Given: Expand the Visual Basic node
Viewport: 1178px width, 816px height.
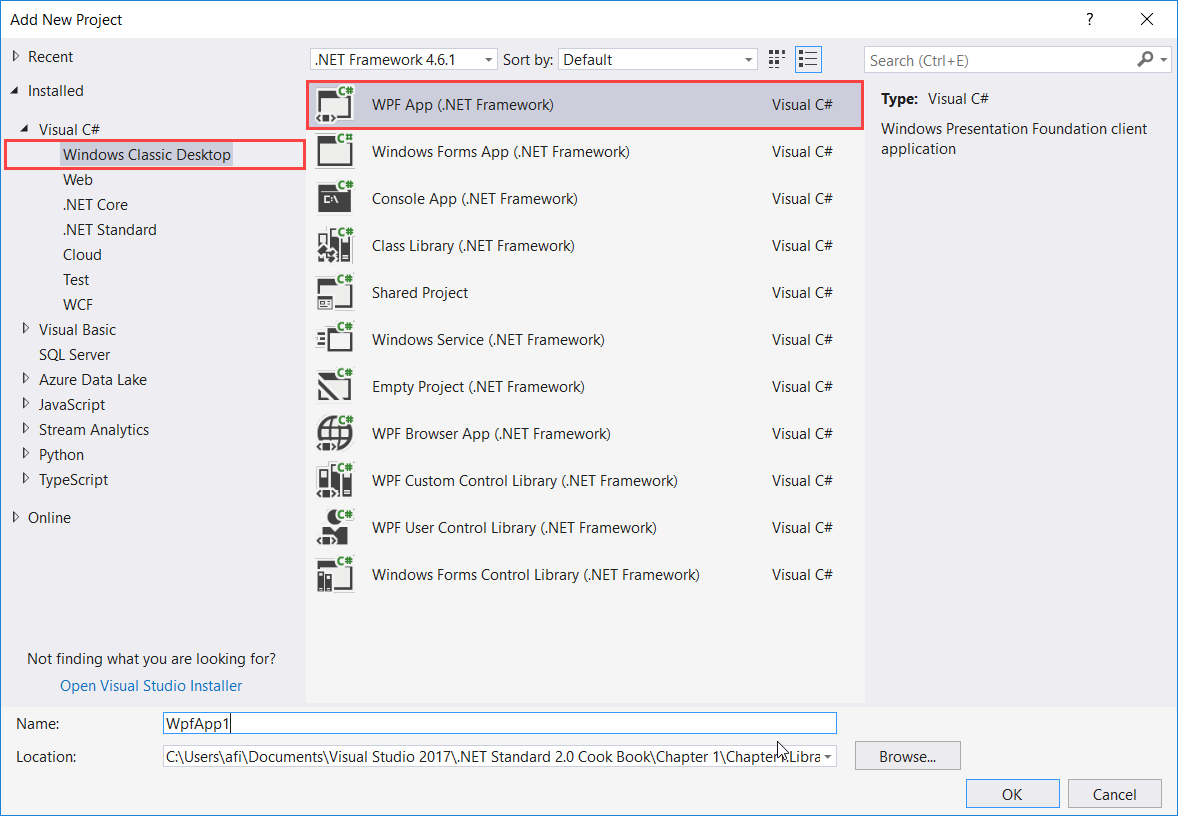Looking at the screenshot, I should (26, 328).
